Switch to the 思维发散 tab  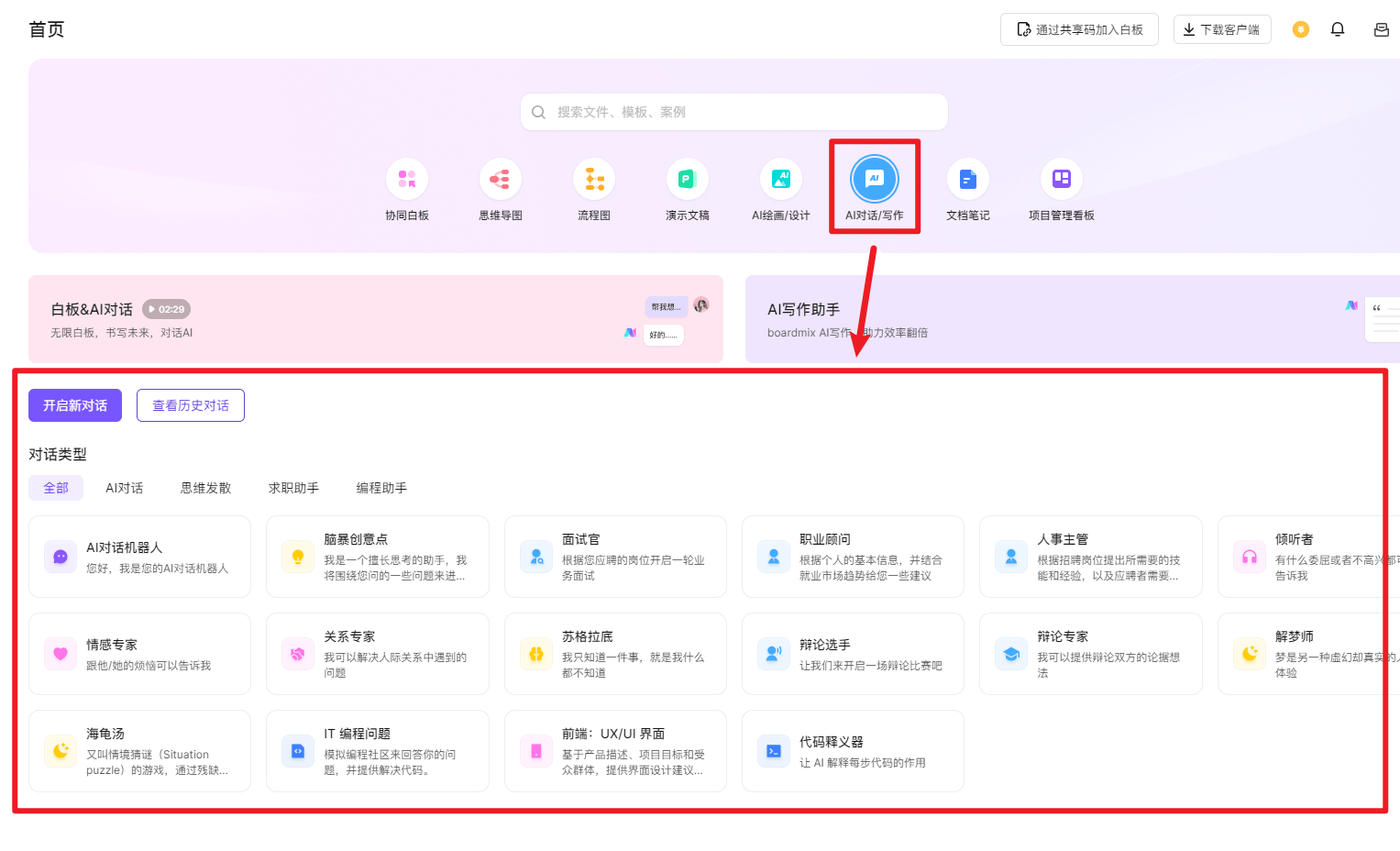pyautogui.click(x=206, y=488)
